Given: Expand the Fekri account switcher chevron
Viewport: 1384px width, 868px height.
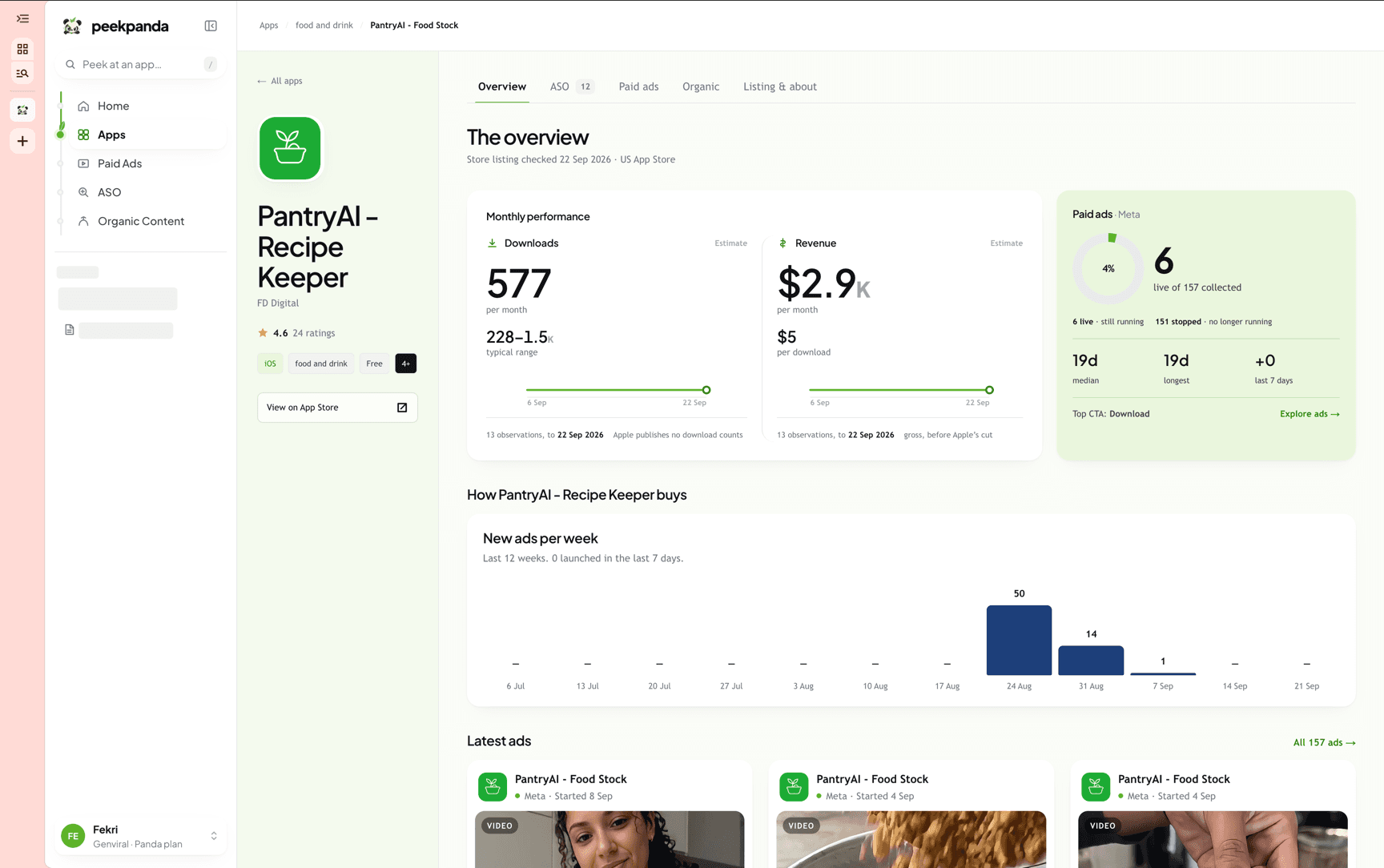Looking at the screenshot, I should 214,836.
